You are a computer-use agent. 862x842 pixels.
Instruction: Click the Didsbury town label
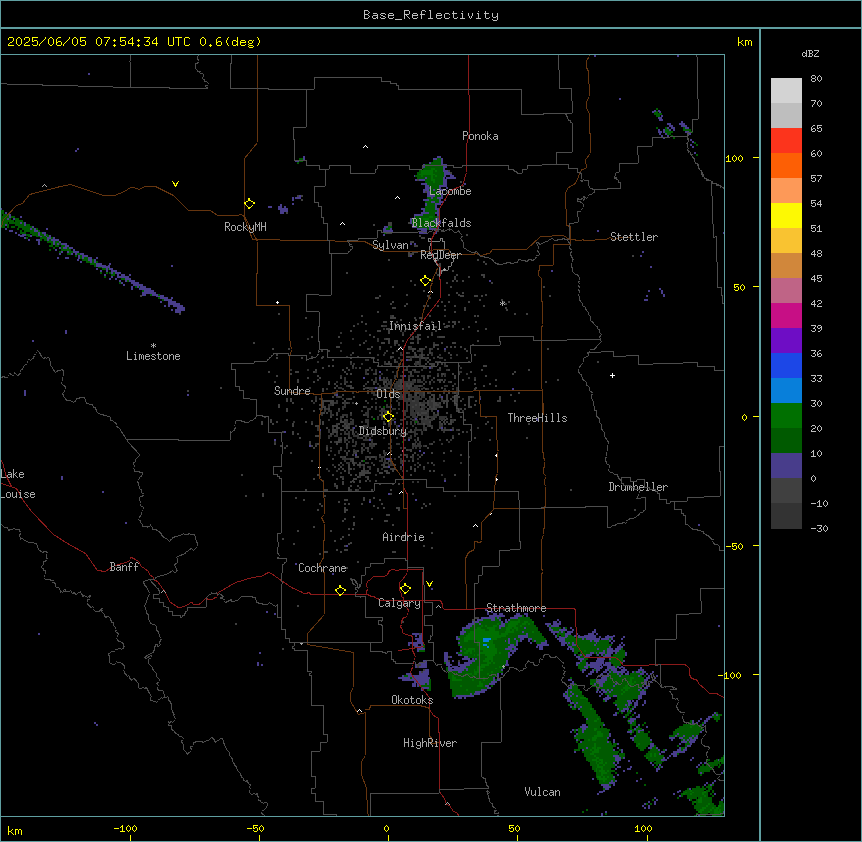[383, 431]
